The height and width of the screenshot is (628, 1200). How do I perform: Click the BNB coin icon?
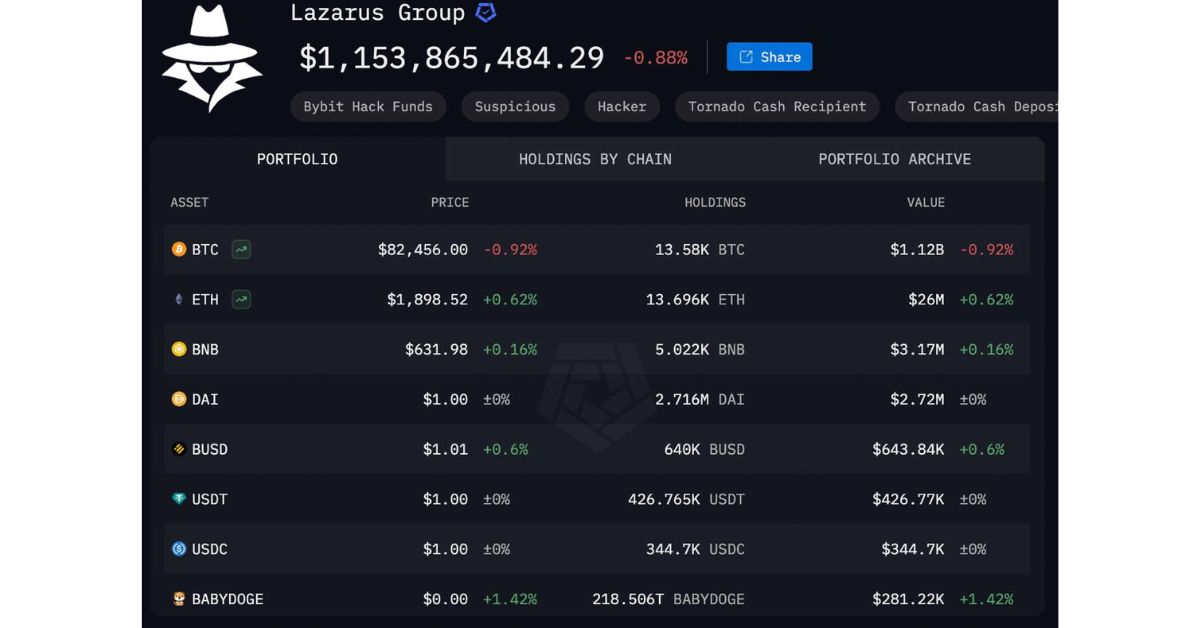(179, 349)
